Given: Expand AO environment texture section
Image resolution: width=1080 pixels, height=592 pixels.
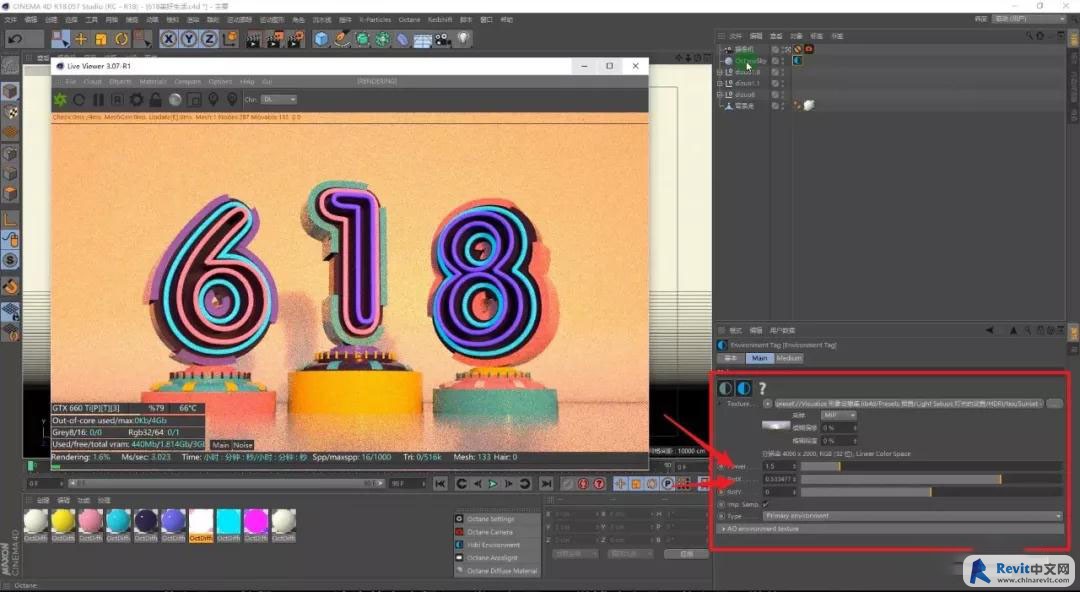Looking at the screenshot, I should pos(891,529).
